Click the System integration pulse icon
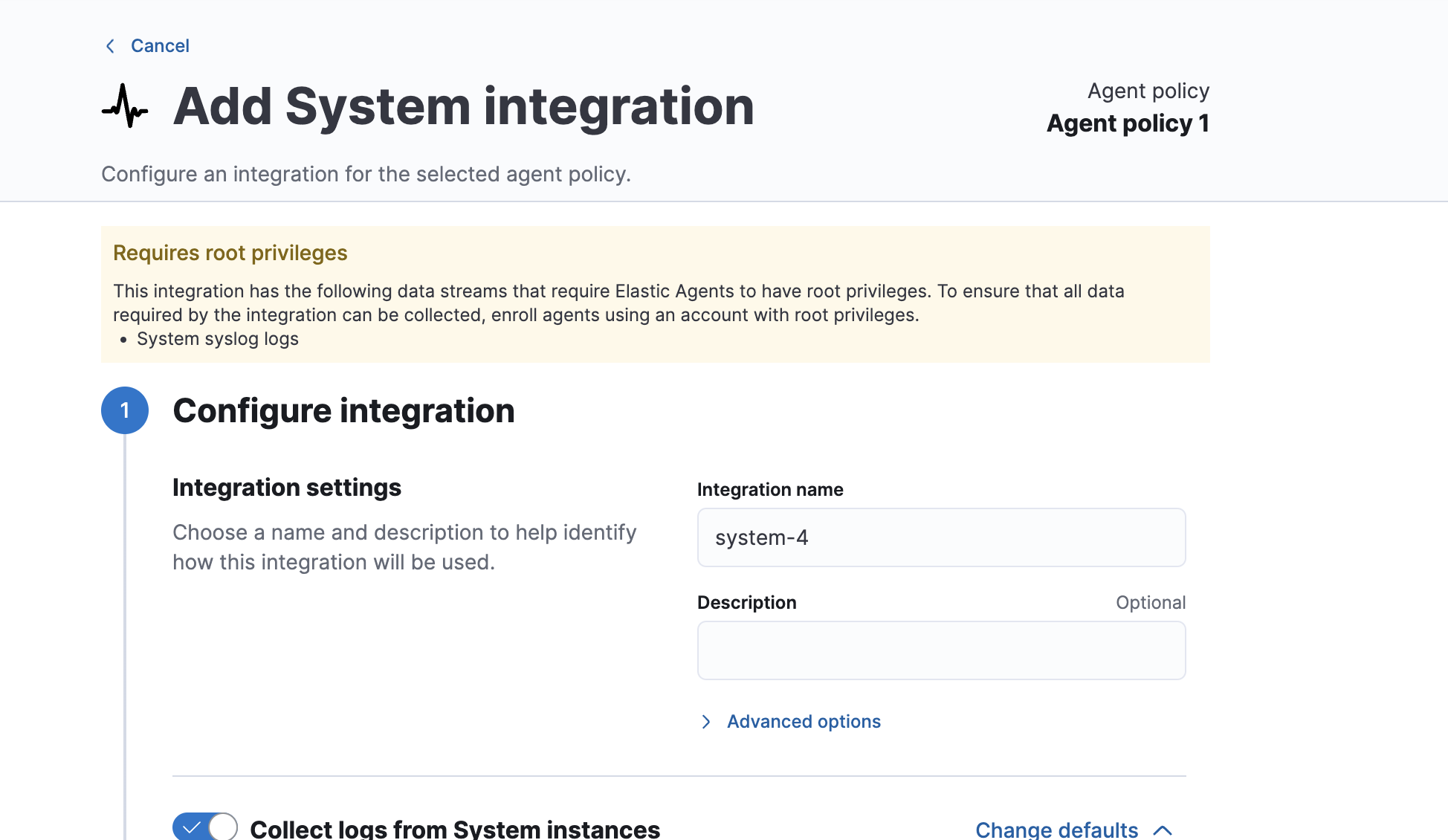The height and width of the screenshot is (840, 1448). tap(125, 106)
